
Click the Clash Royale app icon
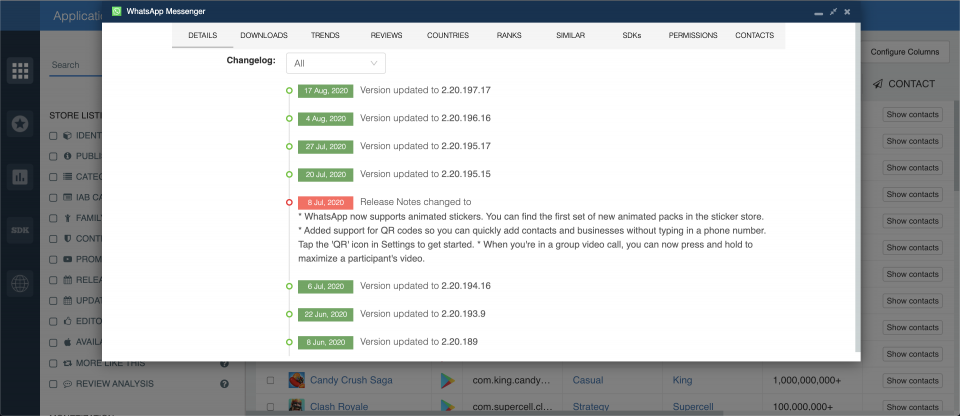pyautogui.click(x=296, y=407)
